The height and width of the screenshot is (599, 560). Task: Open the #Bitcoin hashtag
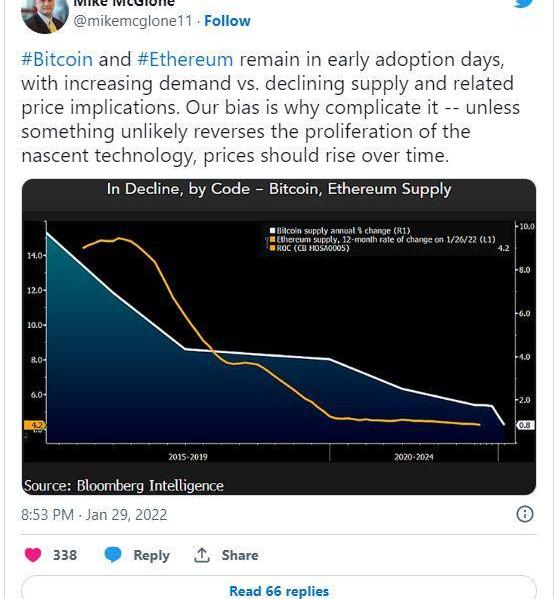57,60
